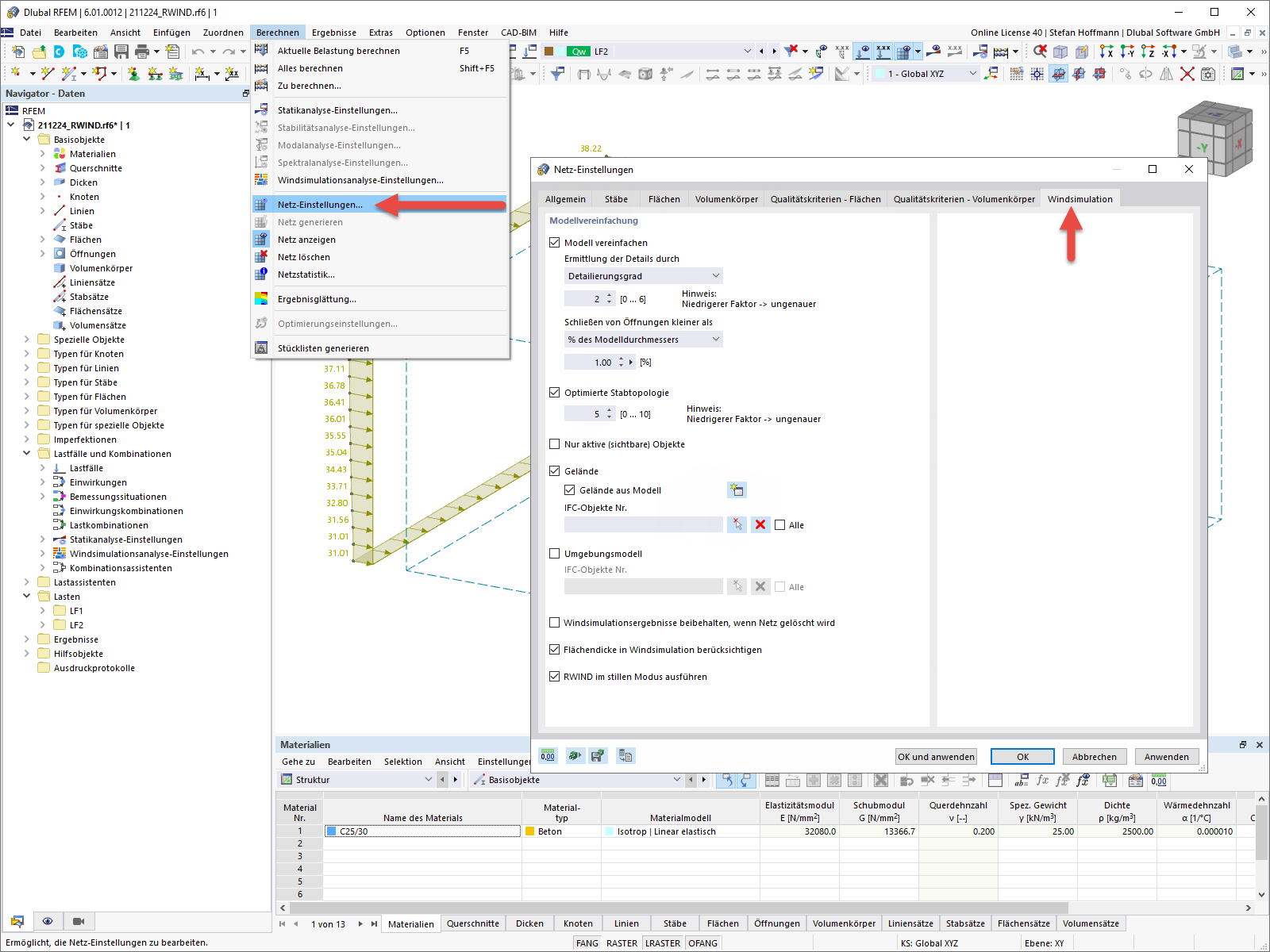This screenshot has width=1270, height=952.
Task: Expand Spezielle Objekte in the navigator tree
Action: (x=26, y=339)
